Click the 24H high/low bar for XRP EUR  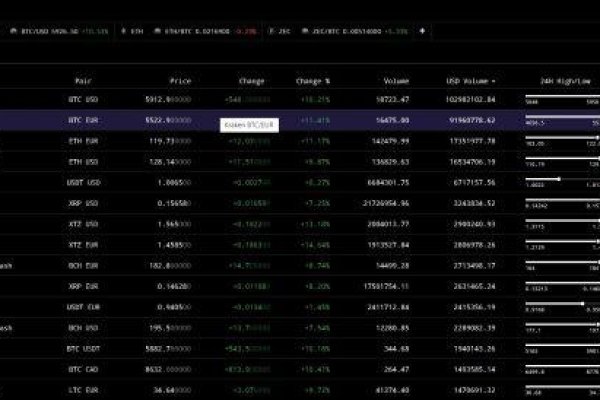tap(562, 282)
